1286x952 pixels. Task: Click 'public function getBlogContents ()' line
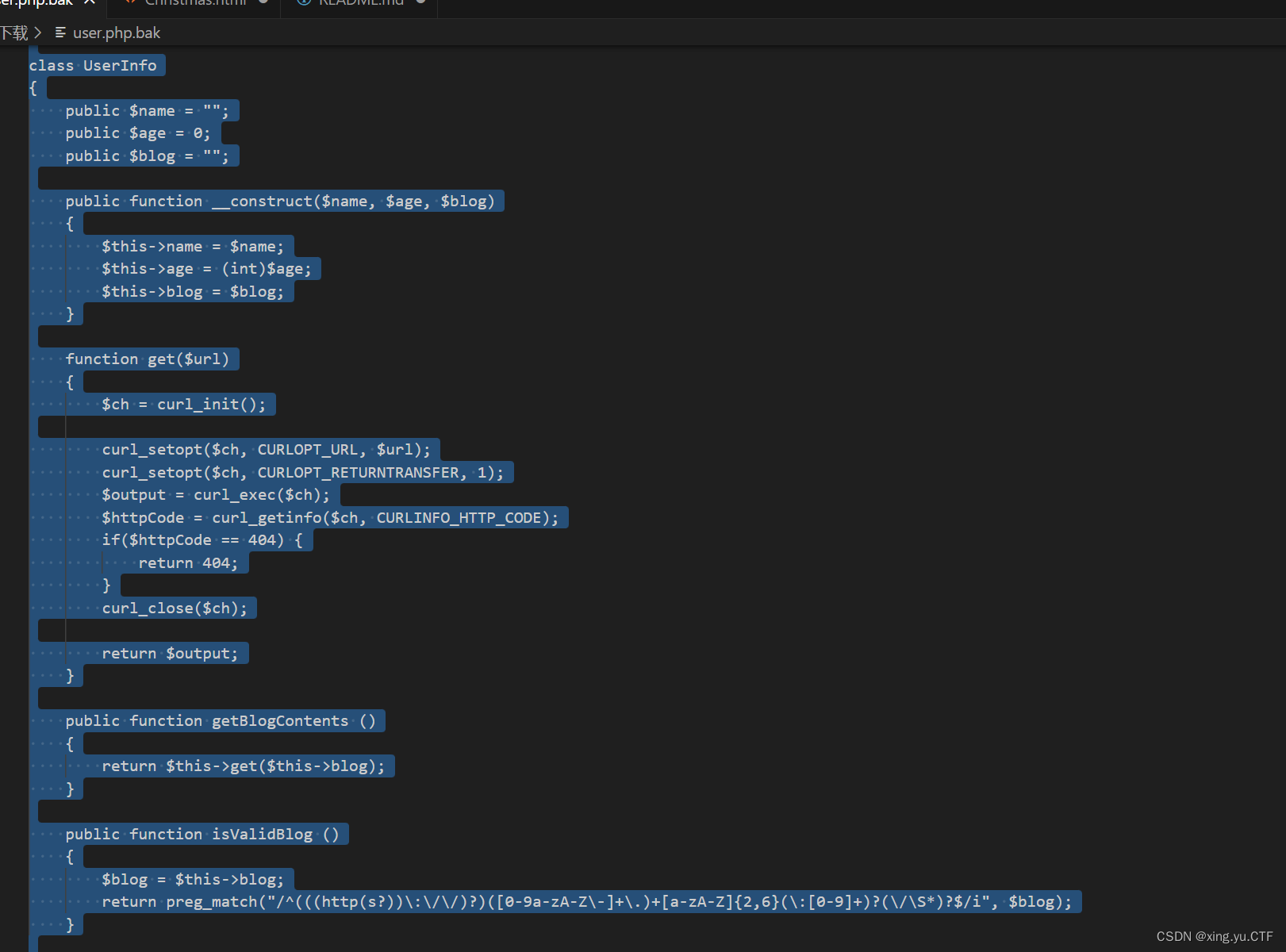click(x=221, y=721)
